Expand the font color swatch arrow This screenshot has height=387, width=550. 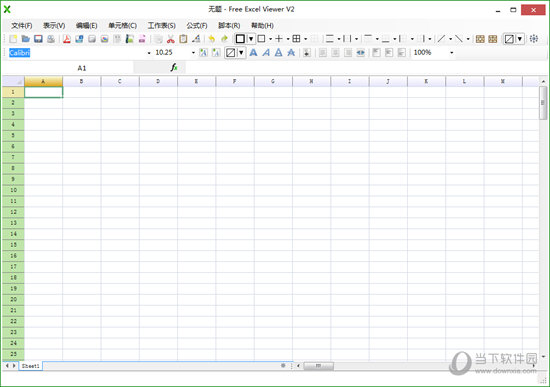[x=241, y=53]
